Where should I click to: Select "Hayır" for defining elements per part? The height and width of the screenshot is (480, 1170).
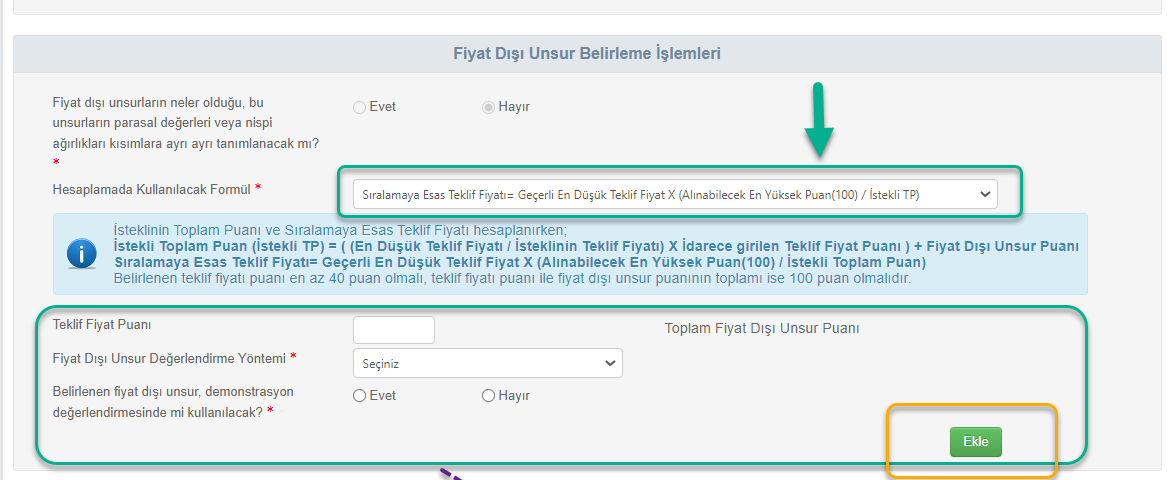pyautogui.click(x=489, y=107)
